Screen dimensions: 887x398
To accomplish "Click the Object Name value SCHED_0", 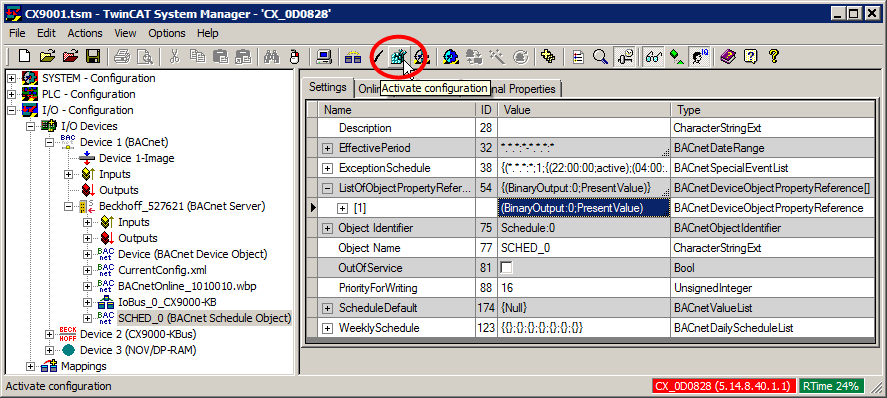I will coord(584,248).
